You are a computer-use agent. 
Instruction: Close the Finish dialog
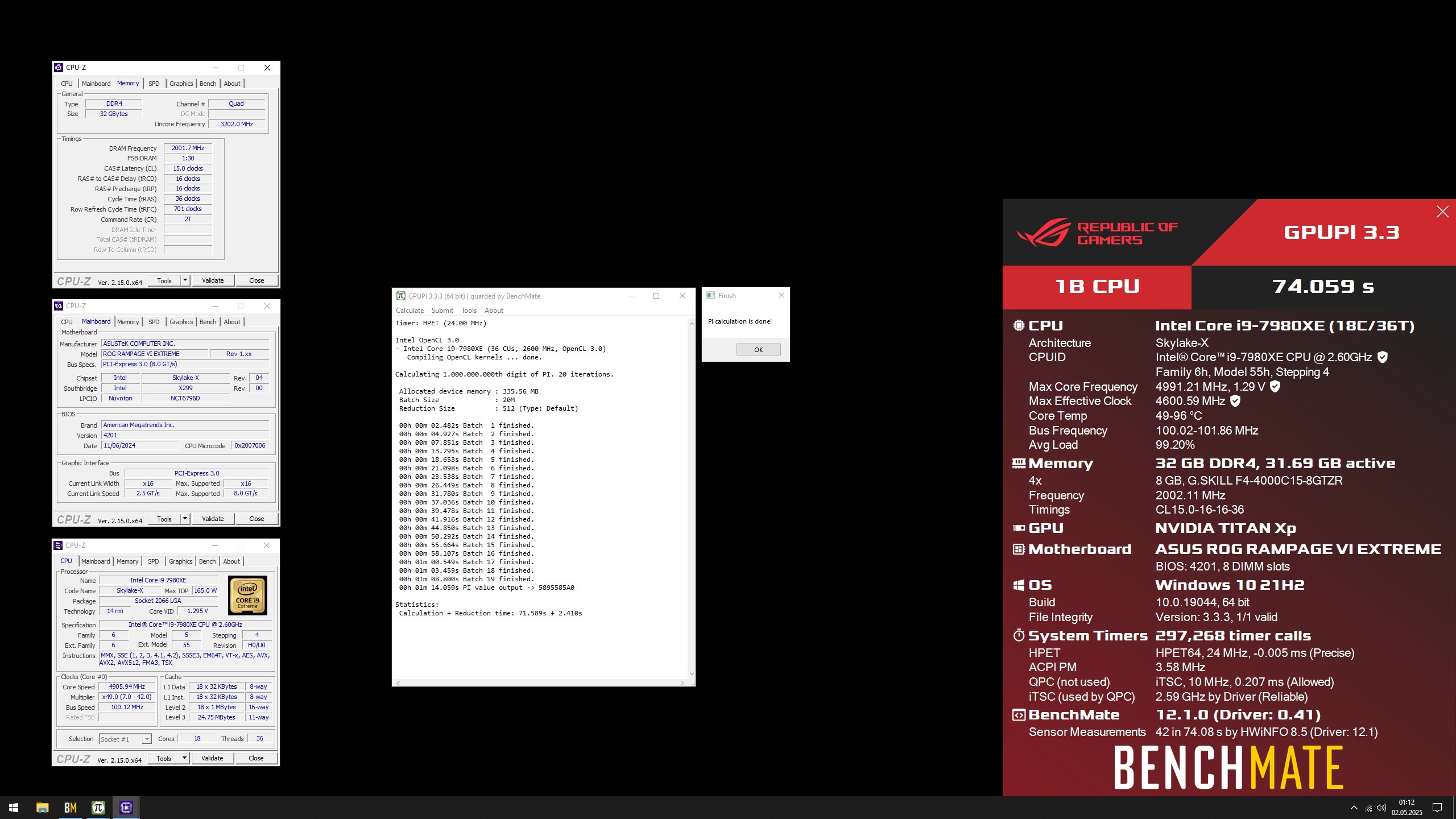781,295
